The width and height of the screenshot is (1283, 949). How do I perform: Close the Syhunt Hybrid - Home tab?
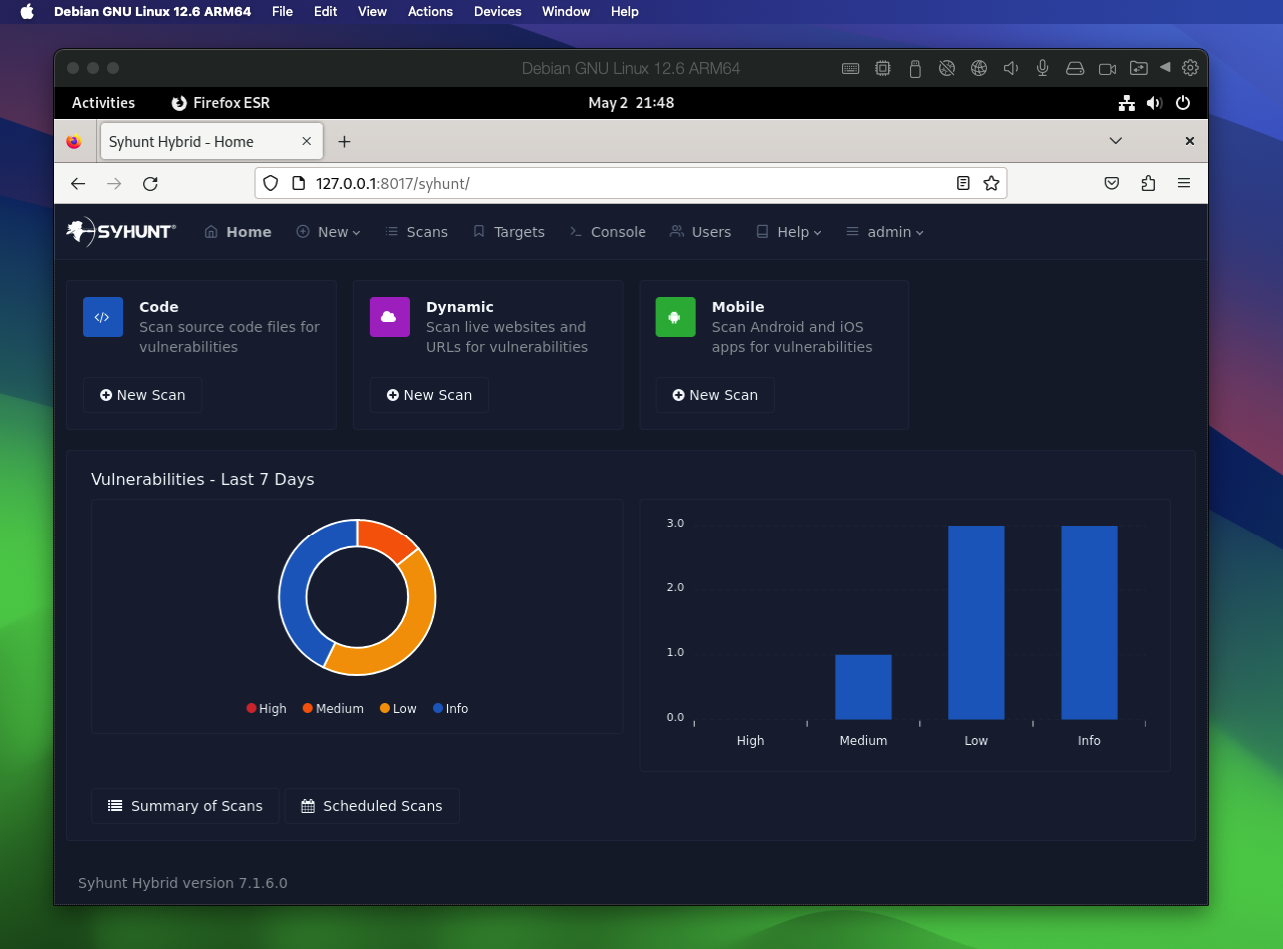click(306, 142)
